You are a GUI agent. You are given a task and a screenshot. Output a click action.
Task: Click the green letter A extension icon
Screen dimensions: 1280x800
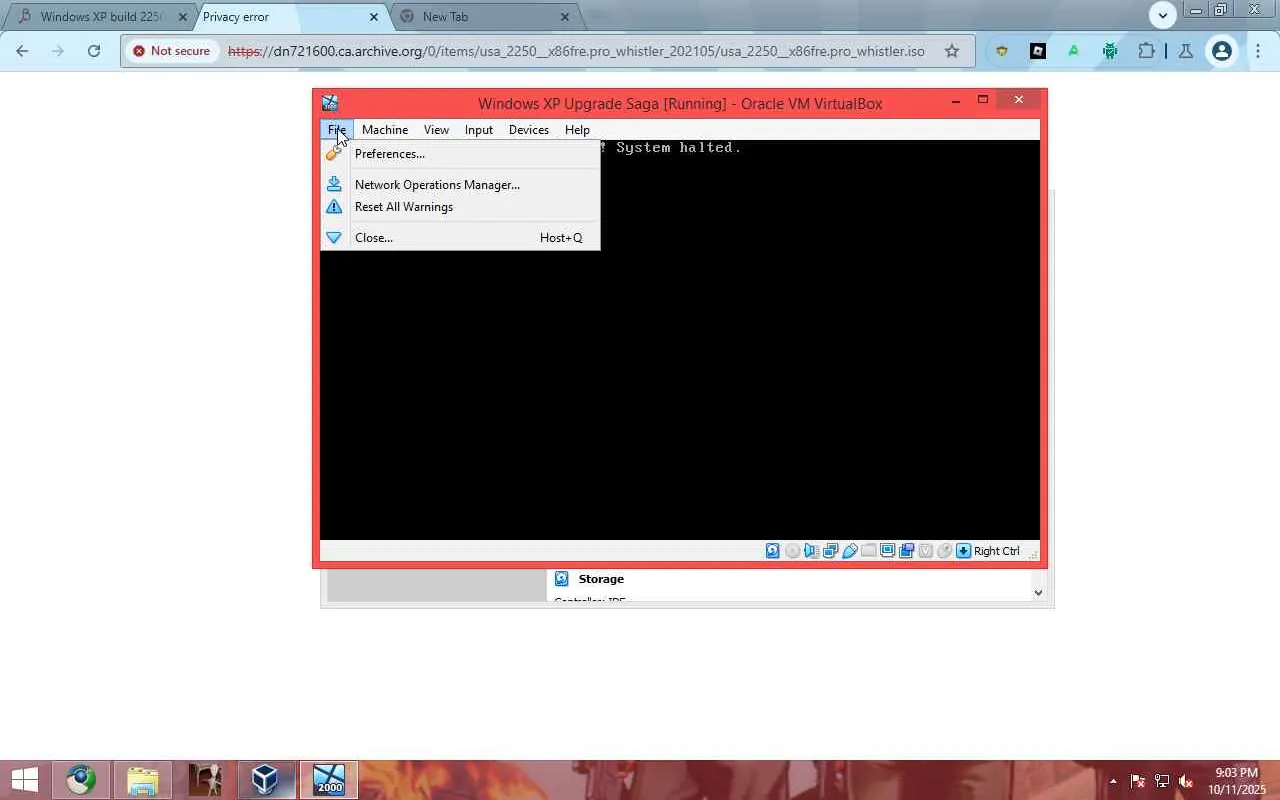pyautogui.click(x=1074, y=51)
